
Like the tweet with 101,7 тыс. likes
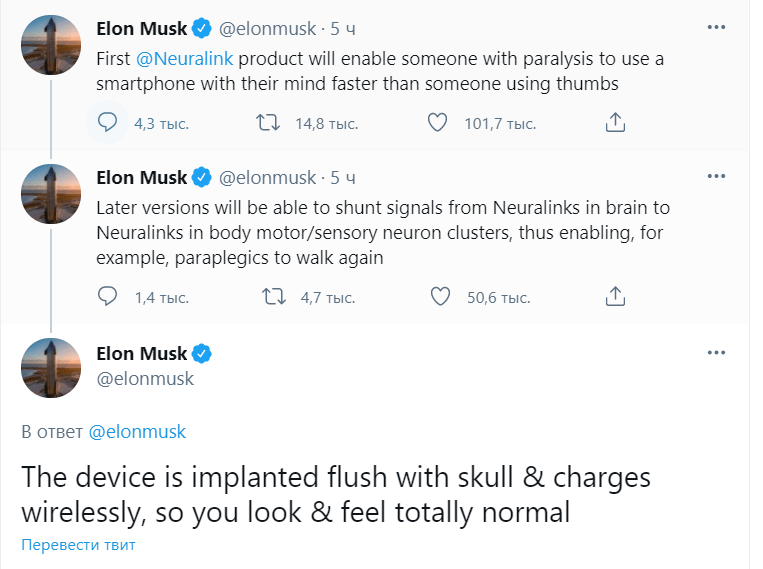437,123
